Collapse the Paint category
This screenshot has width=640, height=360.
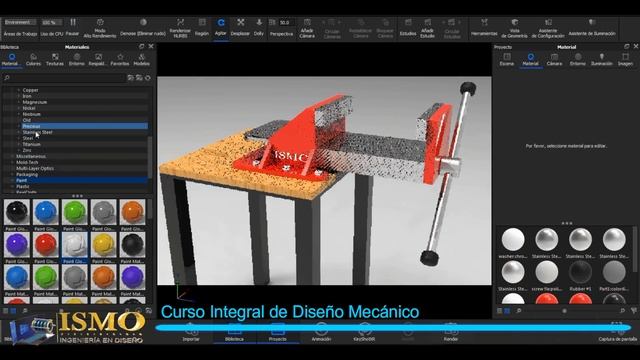[x=12, y=180]
